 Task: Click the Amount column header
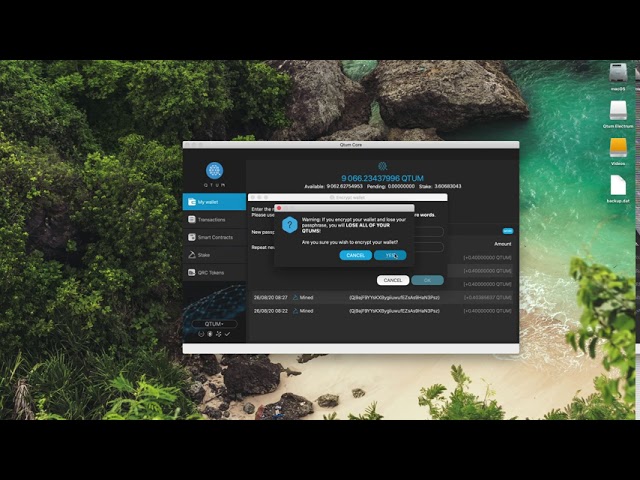503,244
